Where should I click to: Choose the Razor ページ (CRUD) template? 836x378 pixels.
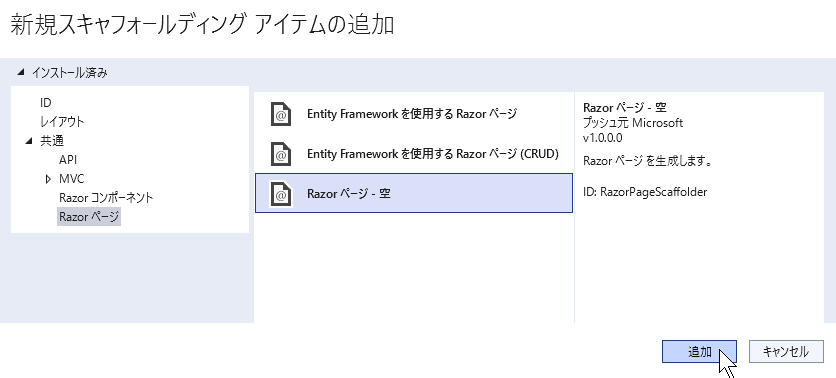tap(414, 154)
